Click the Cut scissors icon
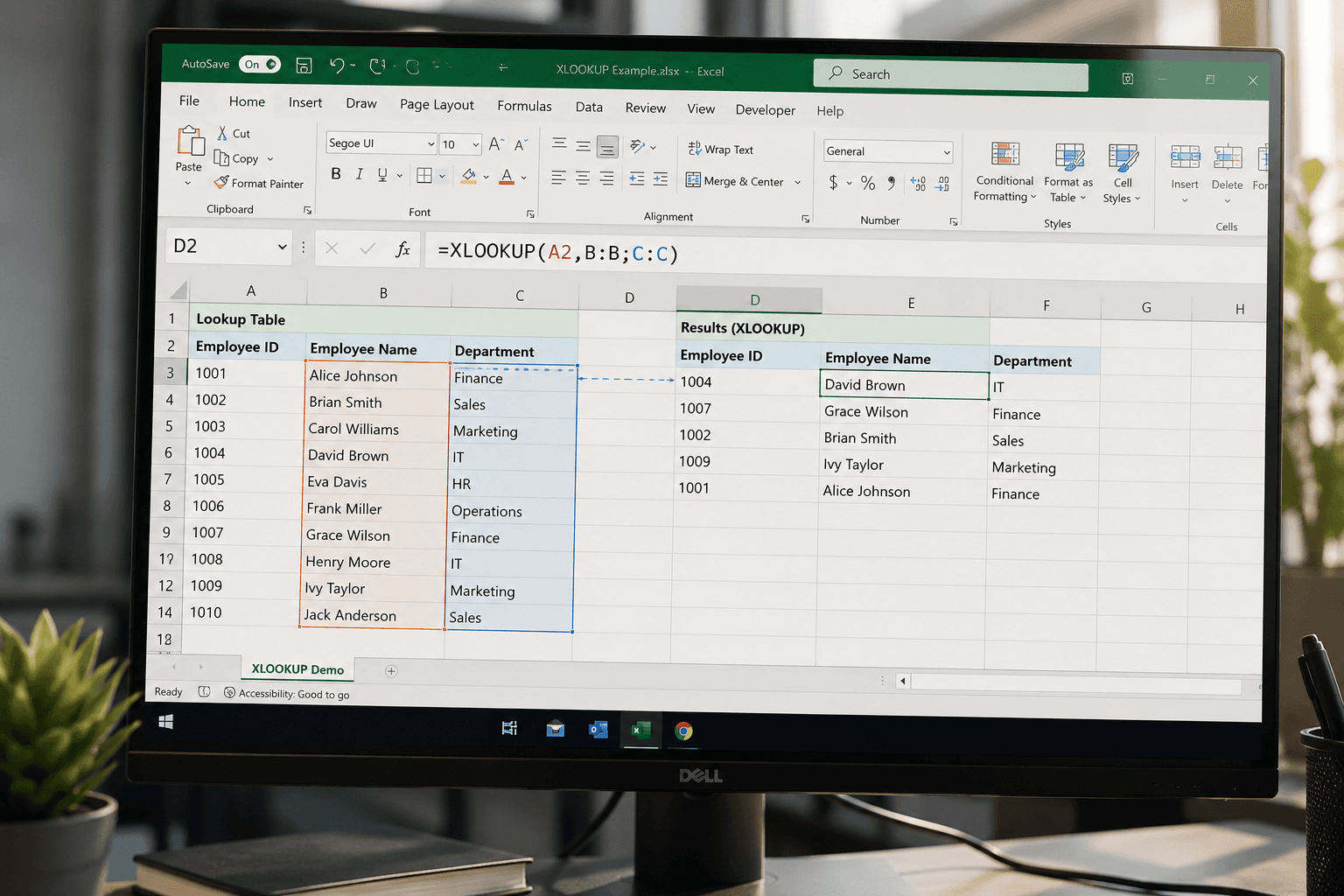Viewport: 1344px width, 896px height. tap(222, 133)
